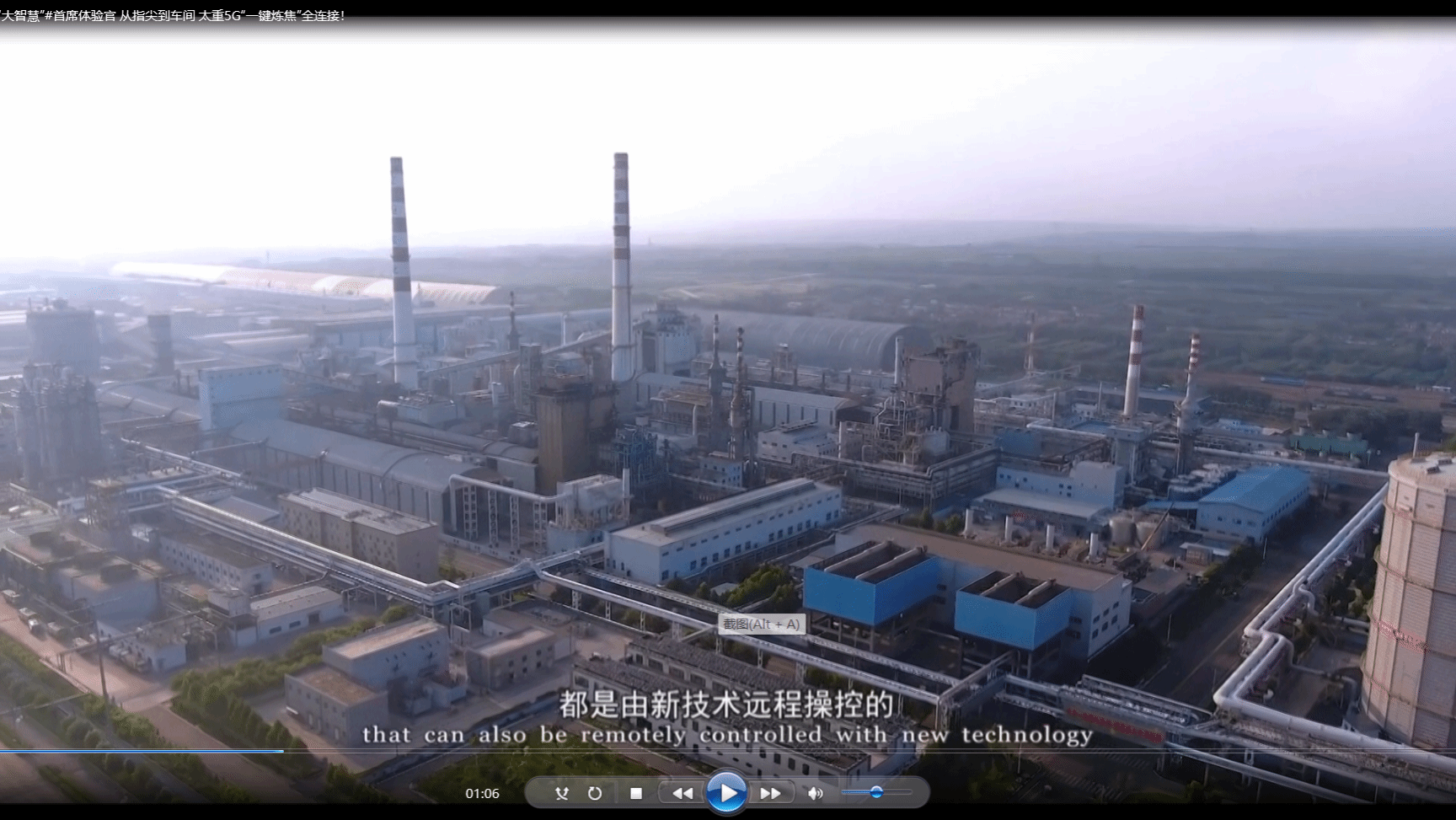The width and height of the screenshot is (1456, 820).
Task: Skip to the previous track
Action: pyautogui.click(x=682, y=793)
